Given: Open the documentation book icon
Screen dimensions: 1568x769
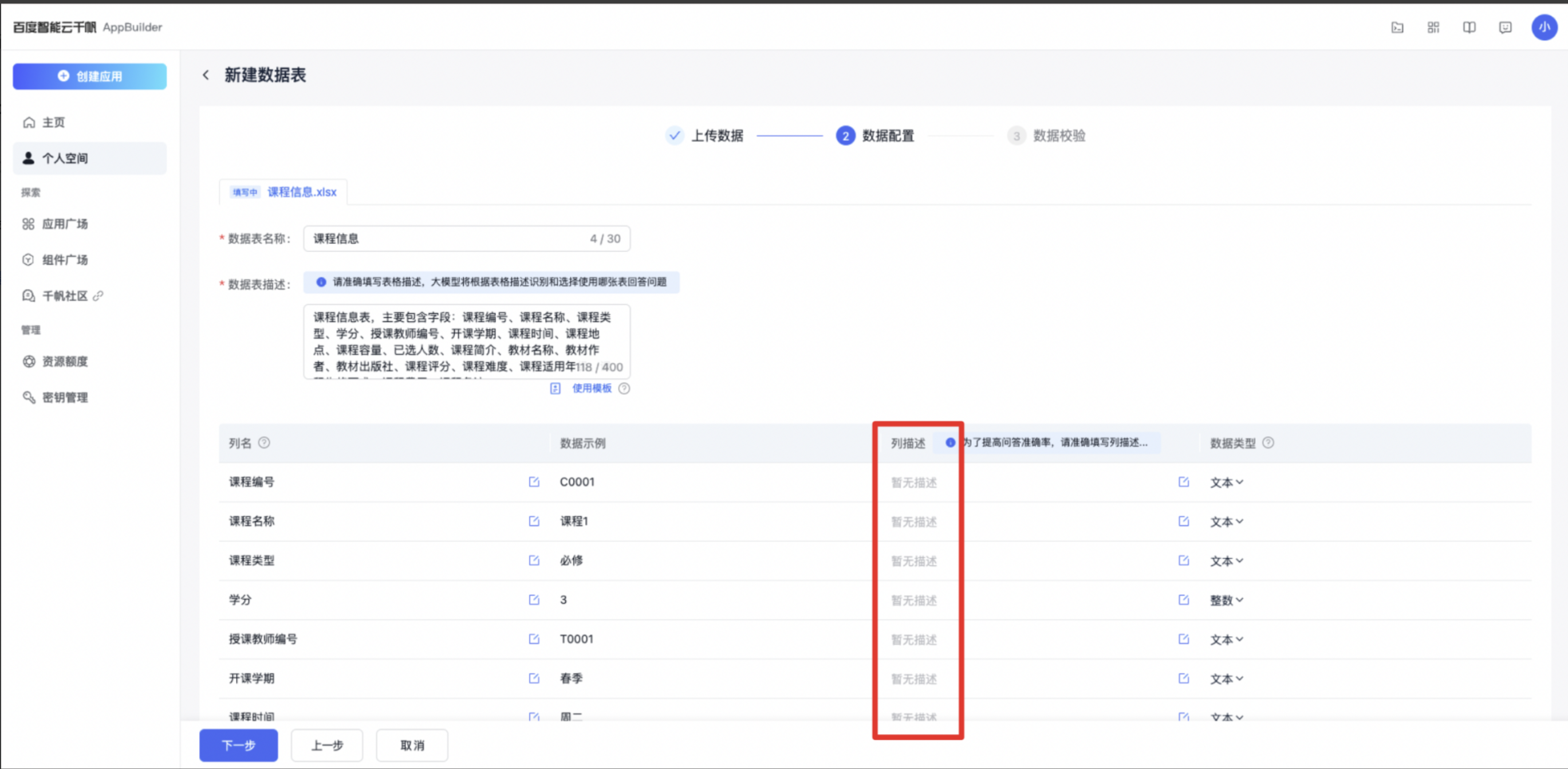Looking at the screenshot, I should pyautogui.click(x=1469, y=28).
